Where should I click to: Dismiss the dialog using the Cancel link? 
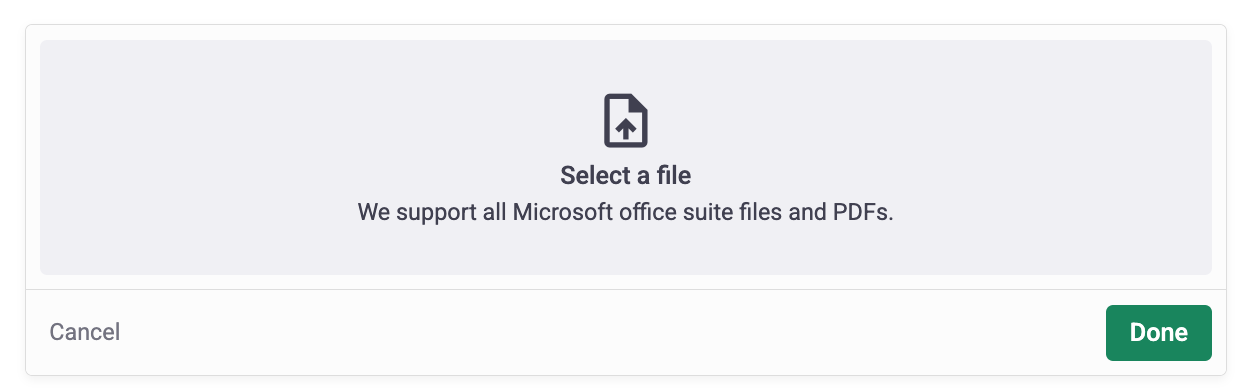pos(85,332)
